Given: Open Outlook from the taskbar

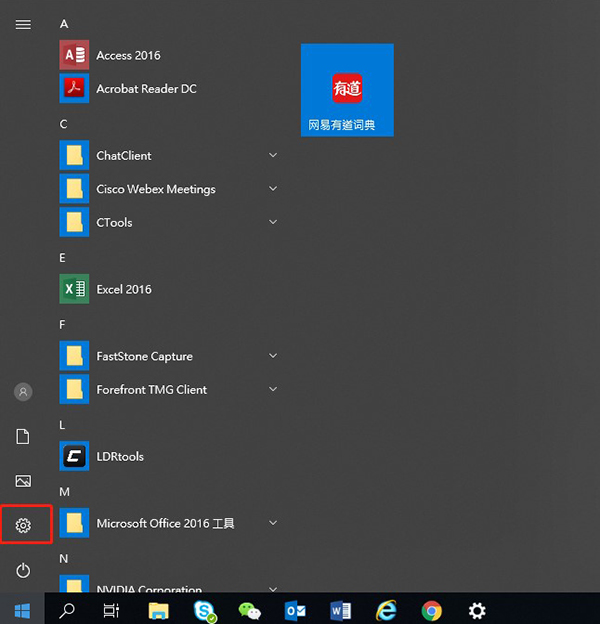Looking at the screenshot, I should 295,610.
